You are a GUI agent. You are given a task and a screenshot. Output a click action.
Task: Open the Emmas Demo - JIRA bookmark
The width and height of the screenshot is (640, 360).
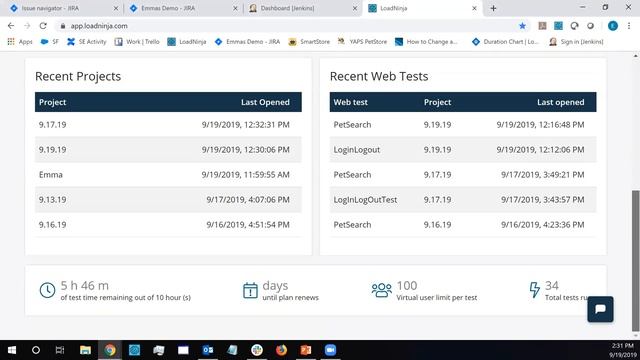click(x=247, y=42)
